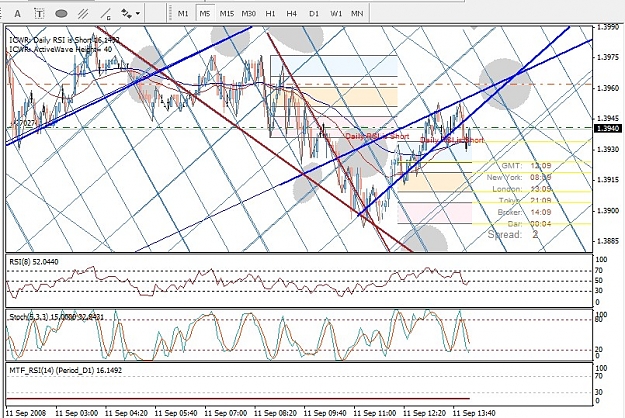Click the 1.3975 price scale label
The height and width of the screenshot is (418, 625).
(607, 57)
